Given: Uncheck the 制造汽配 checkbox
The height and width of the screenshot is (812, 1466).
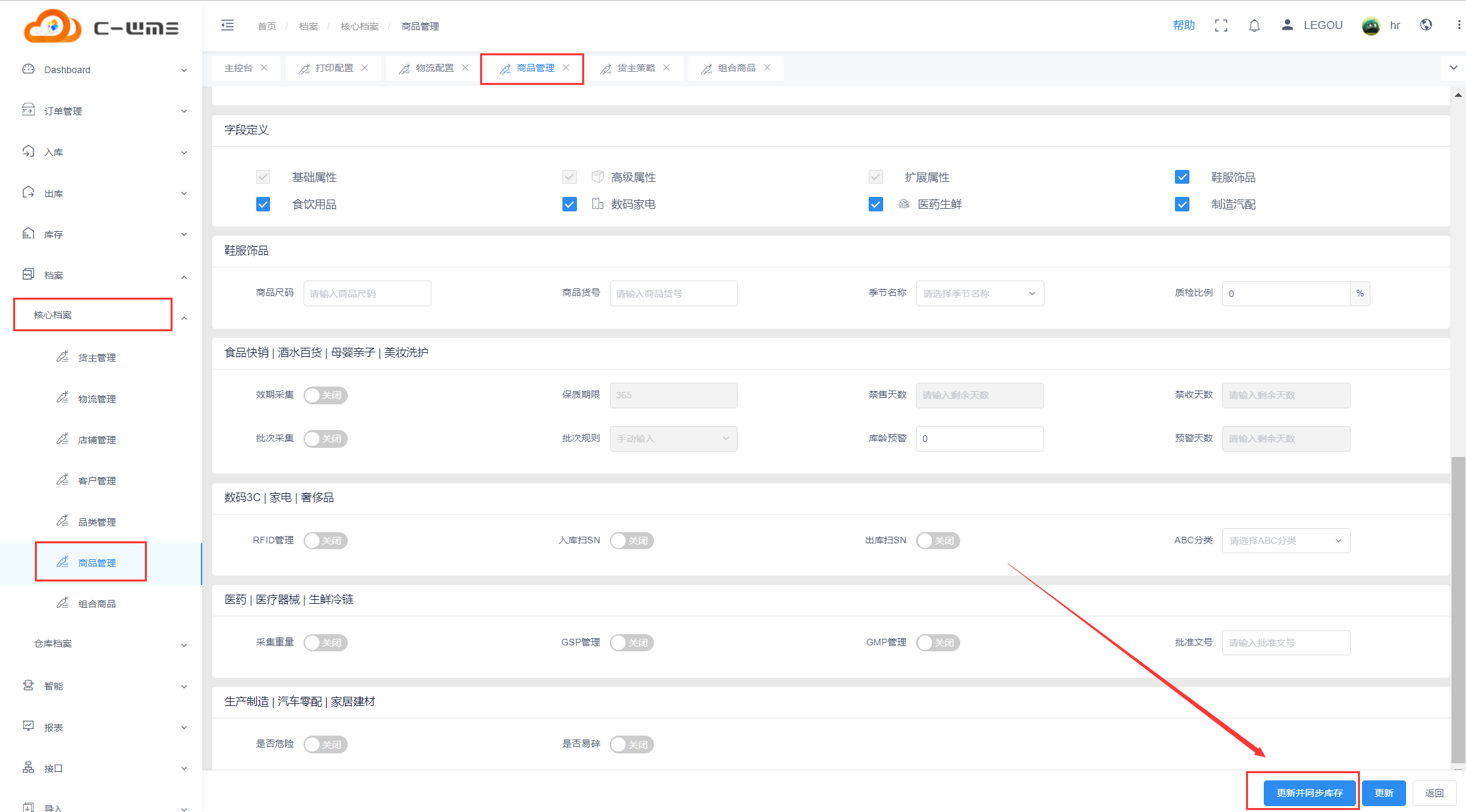Looking at the screenshot, I should click(x=1182, y=204).
